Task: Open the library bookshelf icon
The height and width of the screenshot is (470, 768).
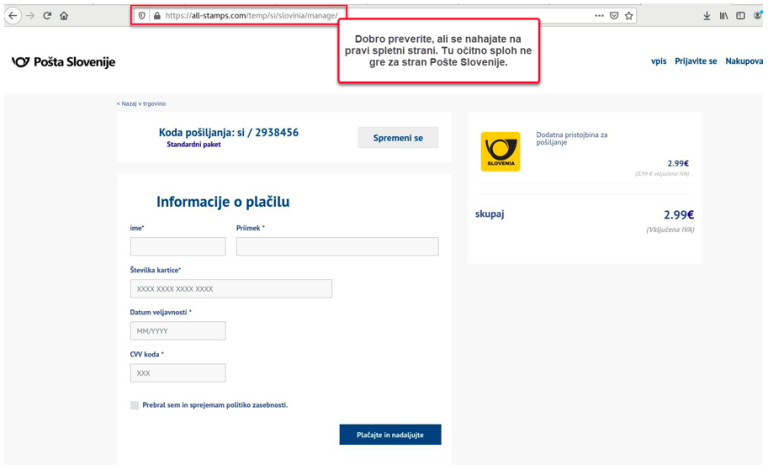Action: 723,16
